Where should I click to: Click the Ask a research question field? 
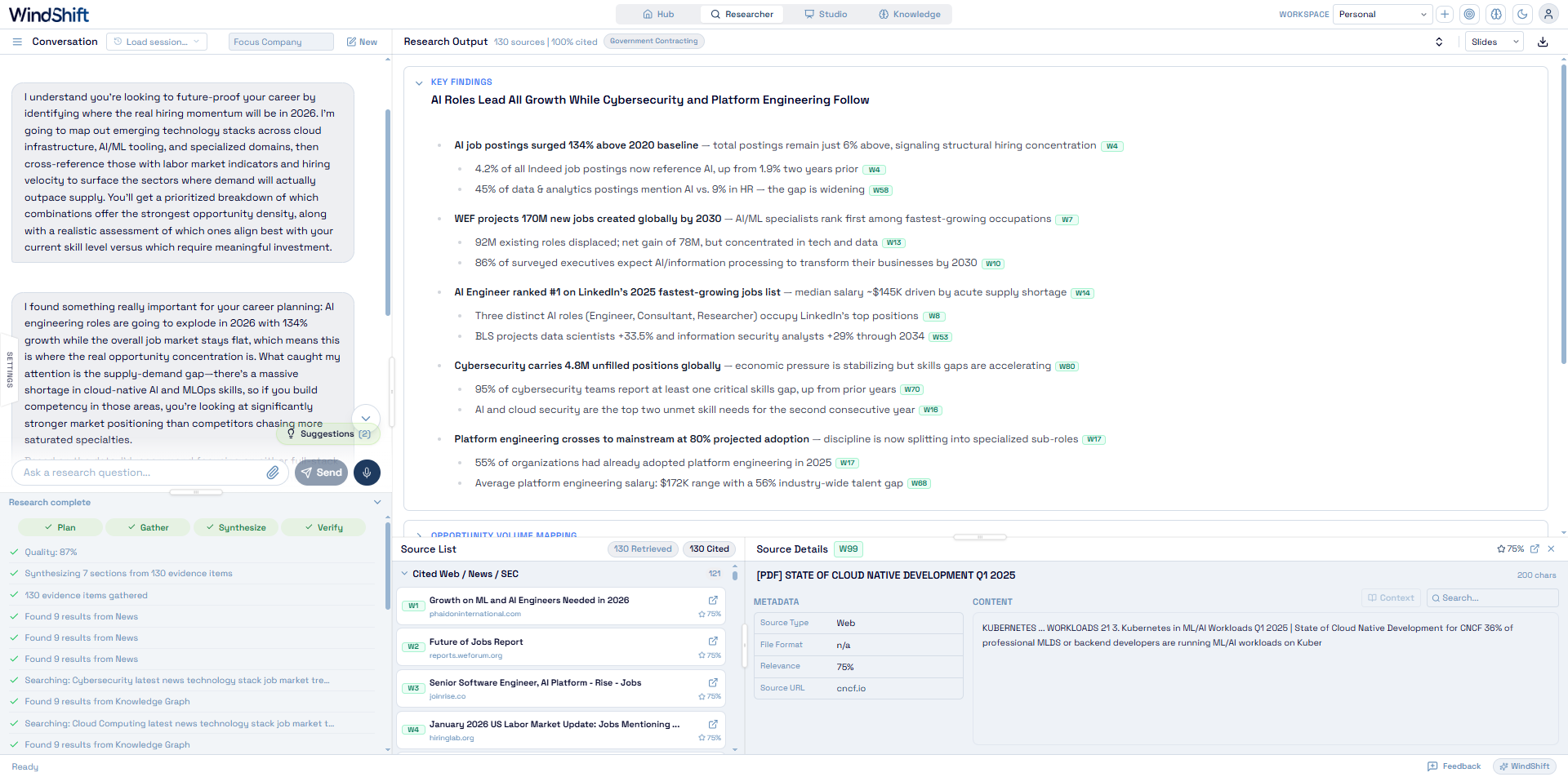[x=139, y=473]
